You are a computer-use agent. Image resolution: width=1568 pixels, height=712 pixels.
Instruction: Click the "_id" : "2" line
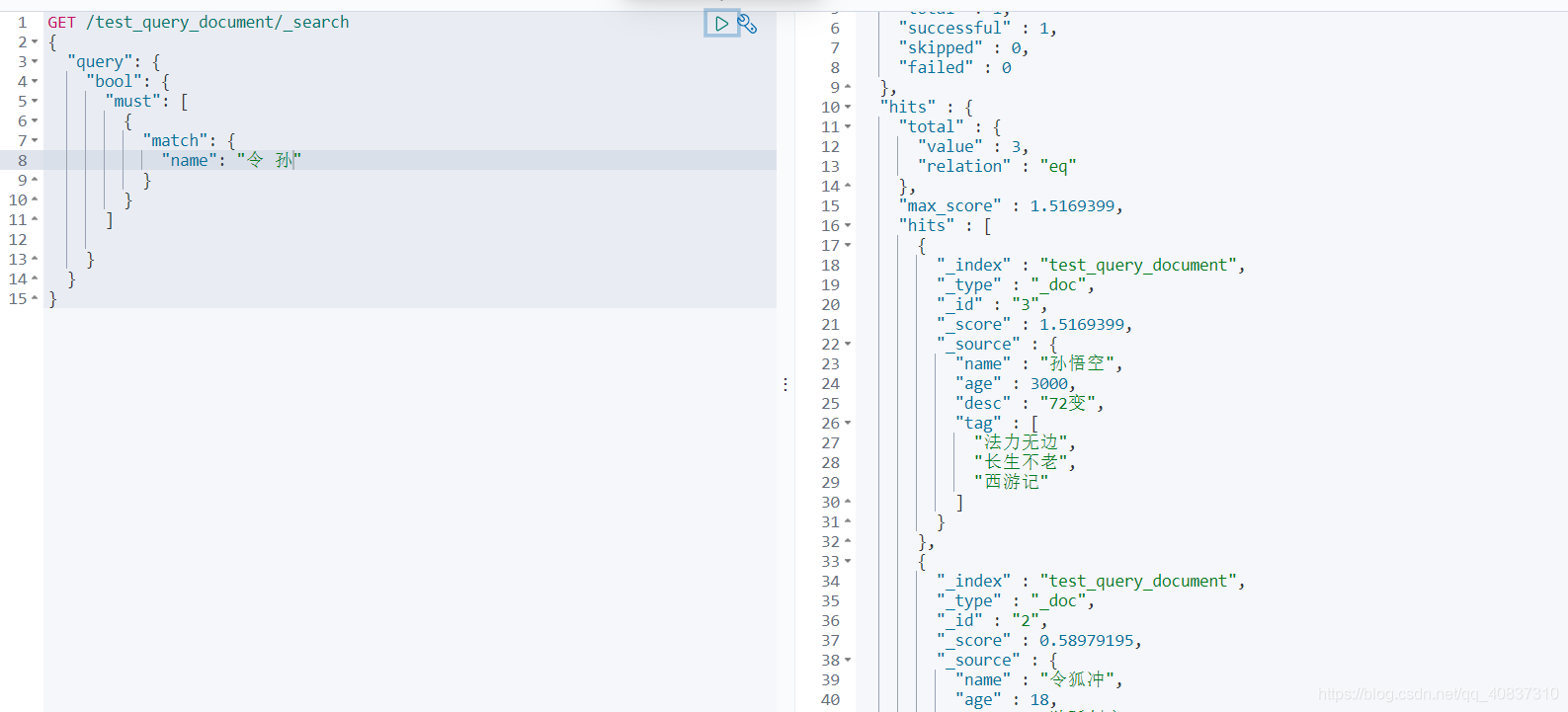(992, 620)
